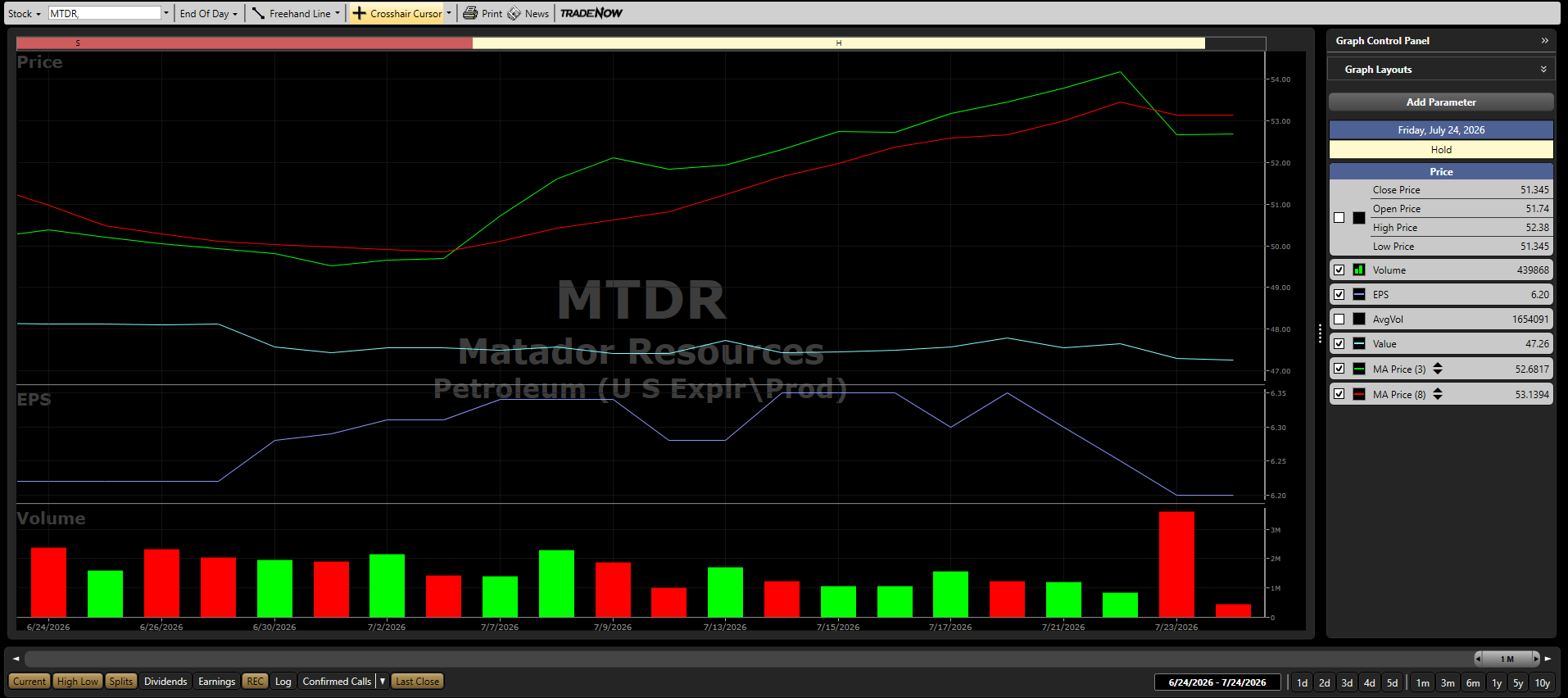Open the EPS line color swatch
This screenshot has width=1568, height=698.
pos(1359,294)
